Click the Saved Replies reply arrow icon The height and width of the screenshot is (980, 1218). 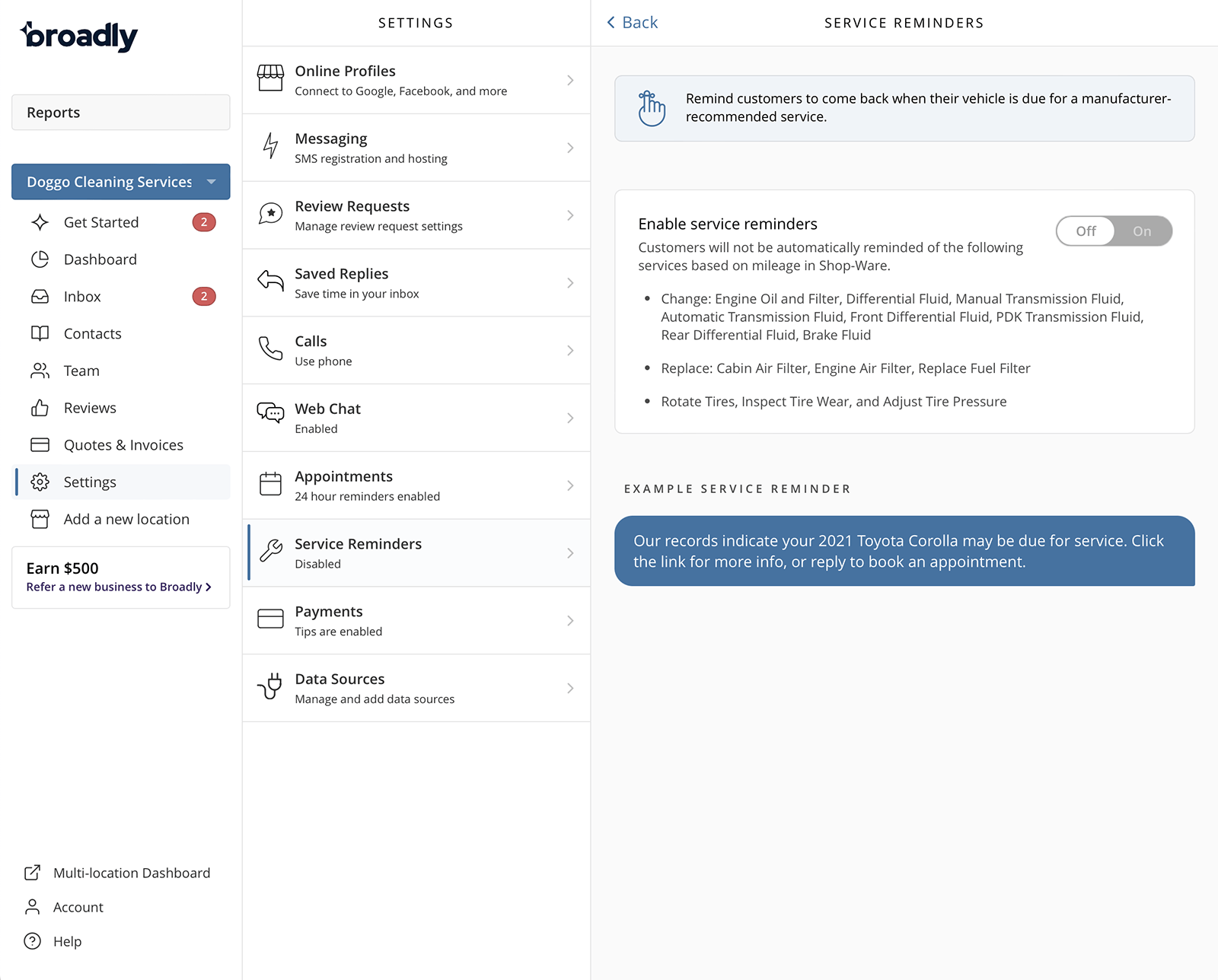tap(270, 281)
